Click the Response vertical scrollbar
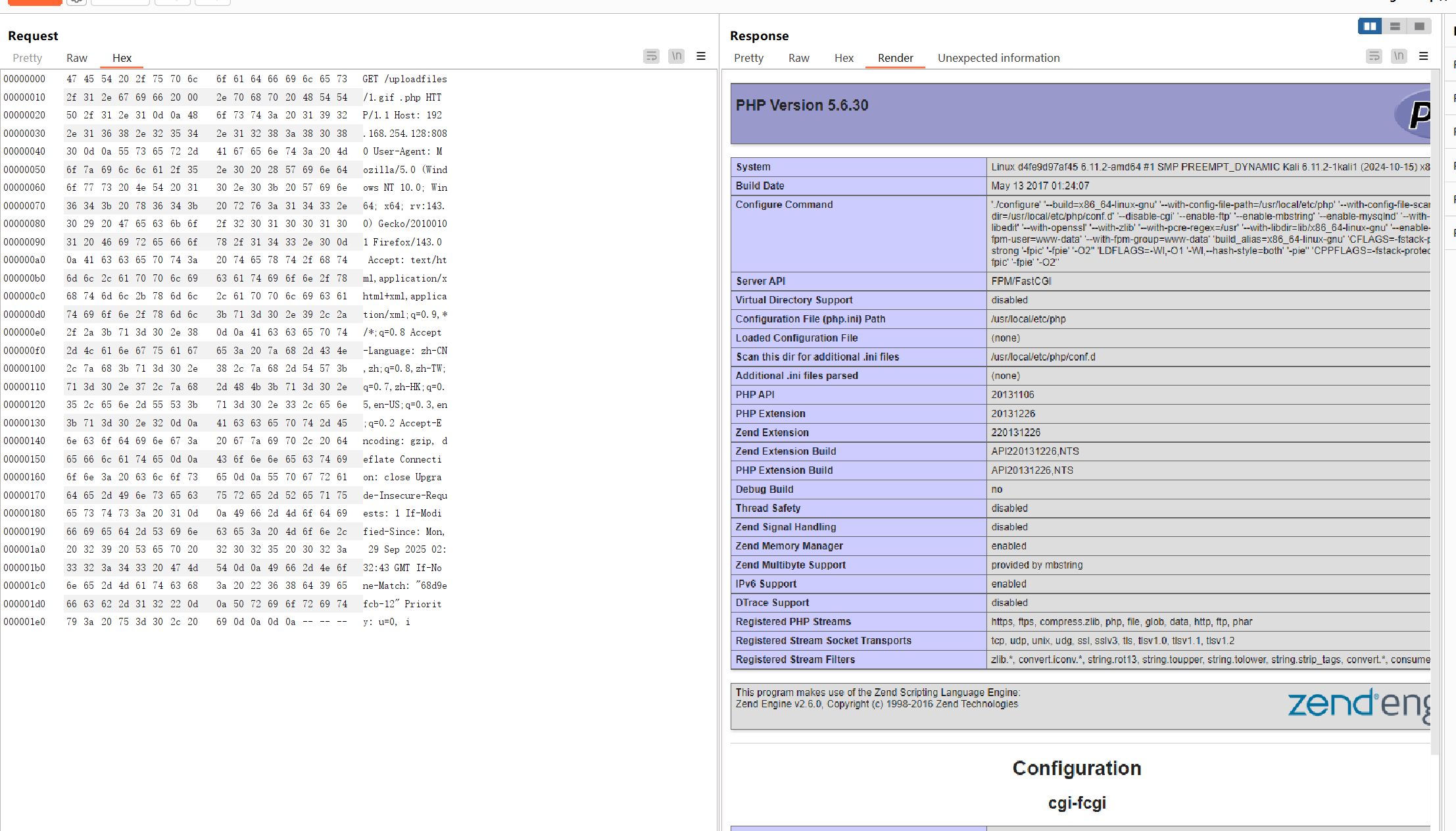This screenshot has height=831, width=1456. pos(1435,395)
